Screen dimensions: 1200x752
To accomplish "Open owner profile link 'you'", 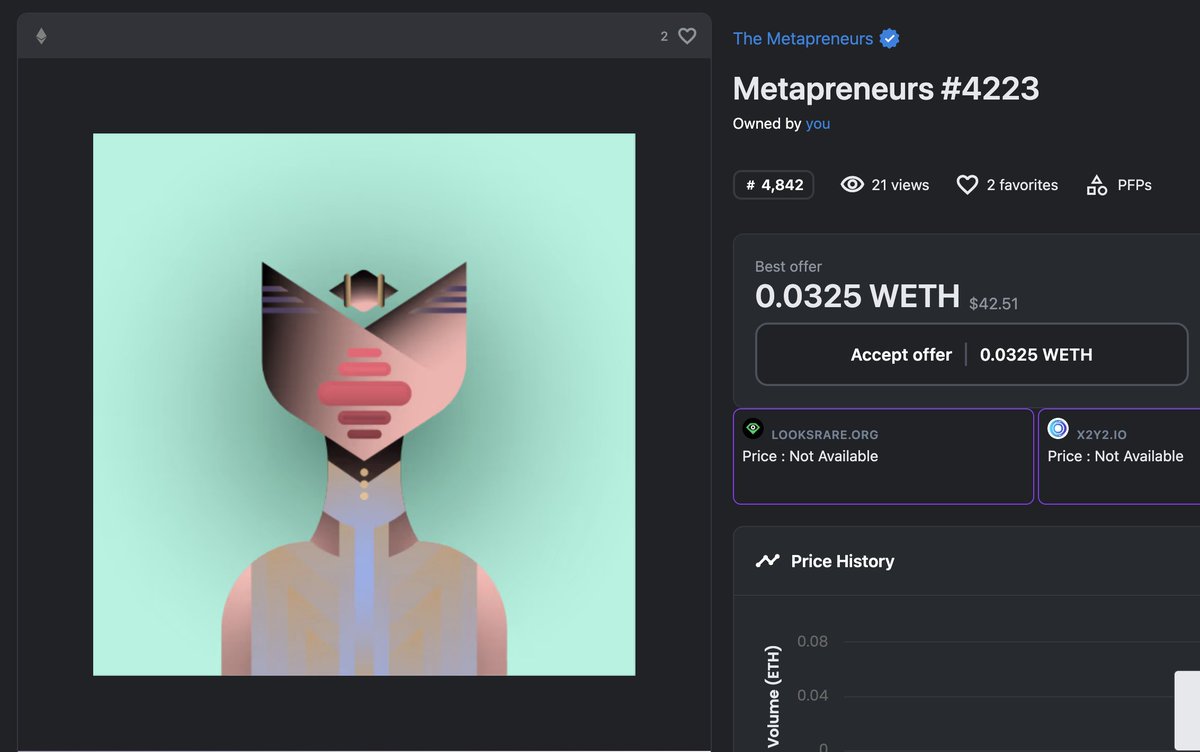I will [x=818, y=124].
